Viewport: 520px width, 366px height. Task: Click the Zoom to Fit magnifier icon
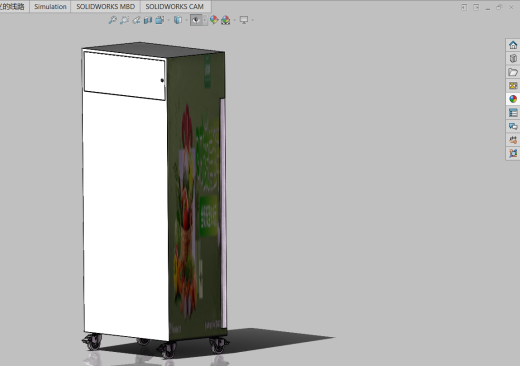112,20
